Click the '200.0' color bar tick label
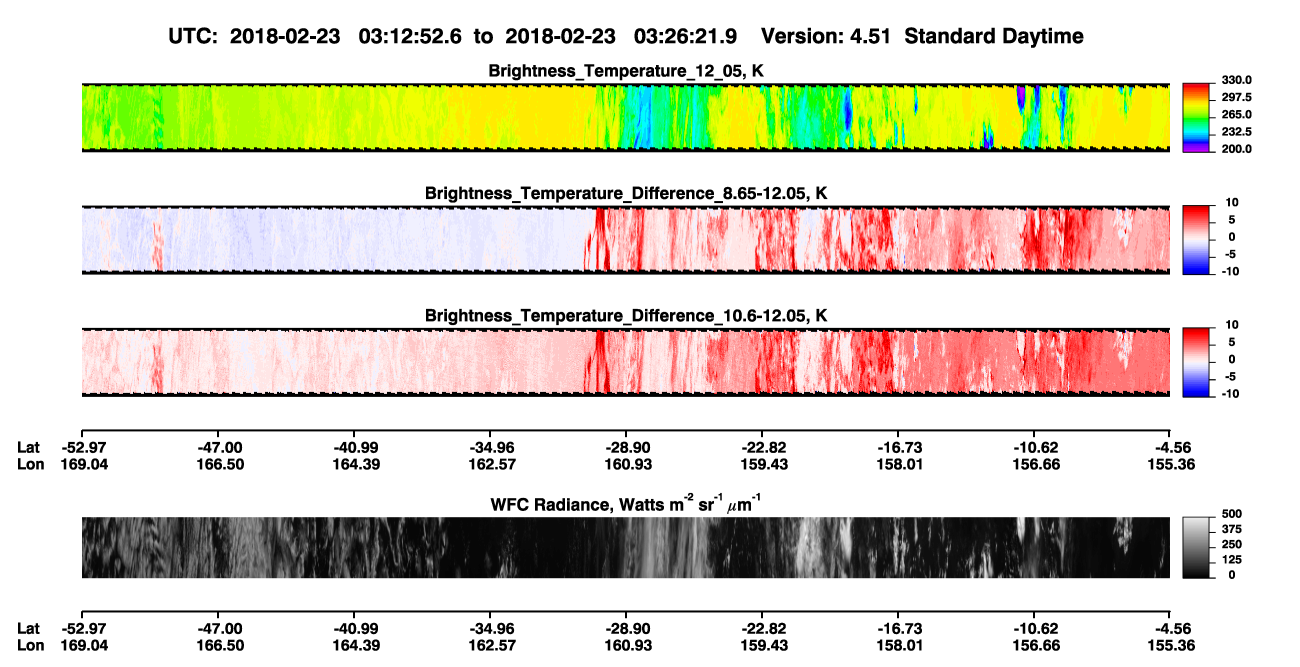This screenshot has height=667, width=1300. pos(1237,148)
